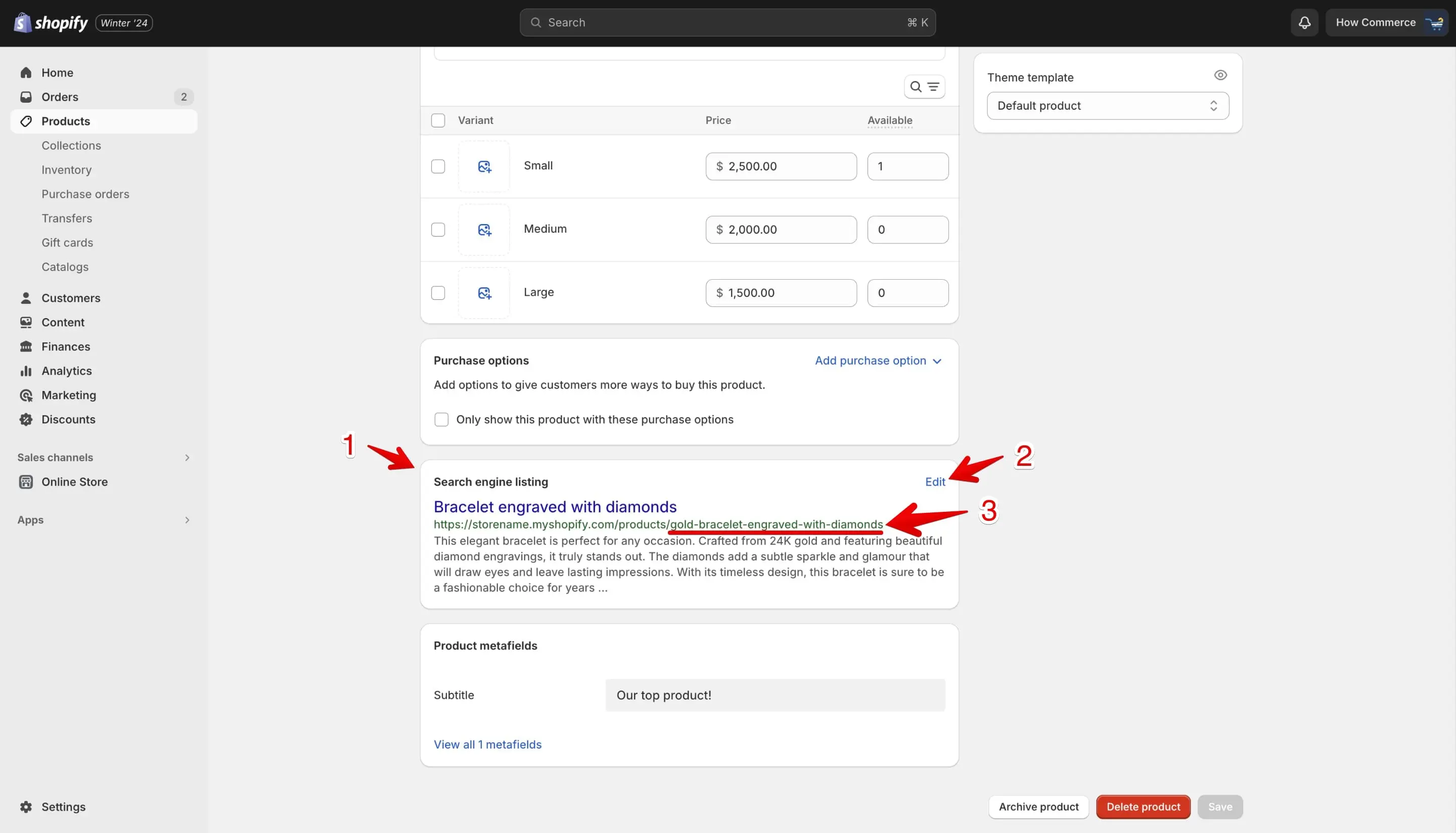Open the Default product theme template dropdown
The height and width of the screenshot is (833, 1456).
pyautogui.click(x=1108, y=106)
